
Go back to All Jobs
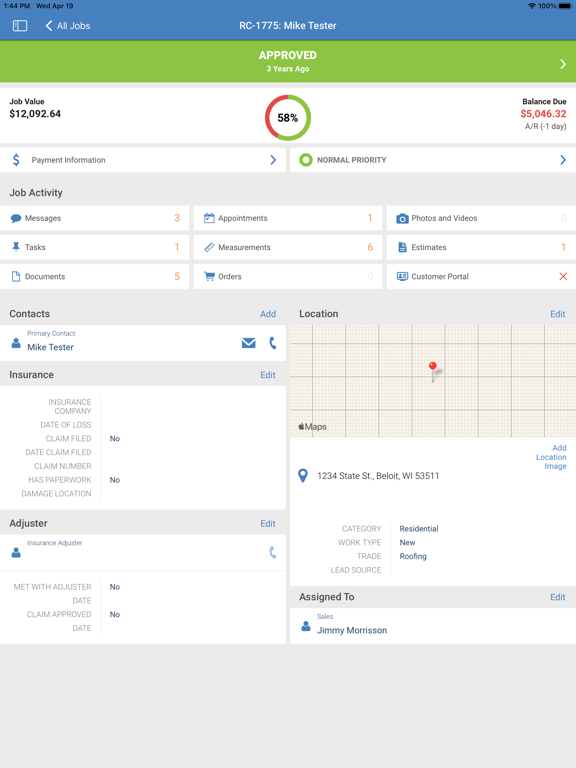pos(68,25)
